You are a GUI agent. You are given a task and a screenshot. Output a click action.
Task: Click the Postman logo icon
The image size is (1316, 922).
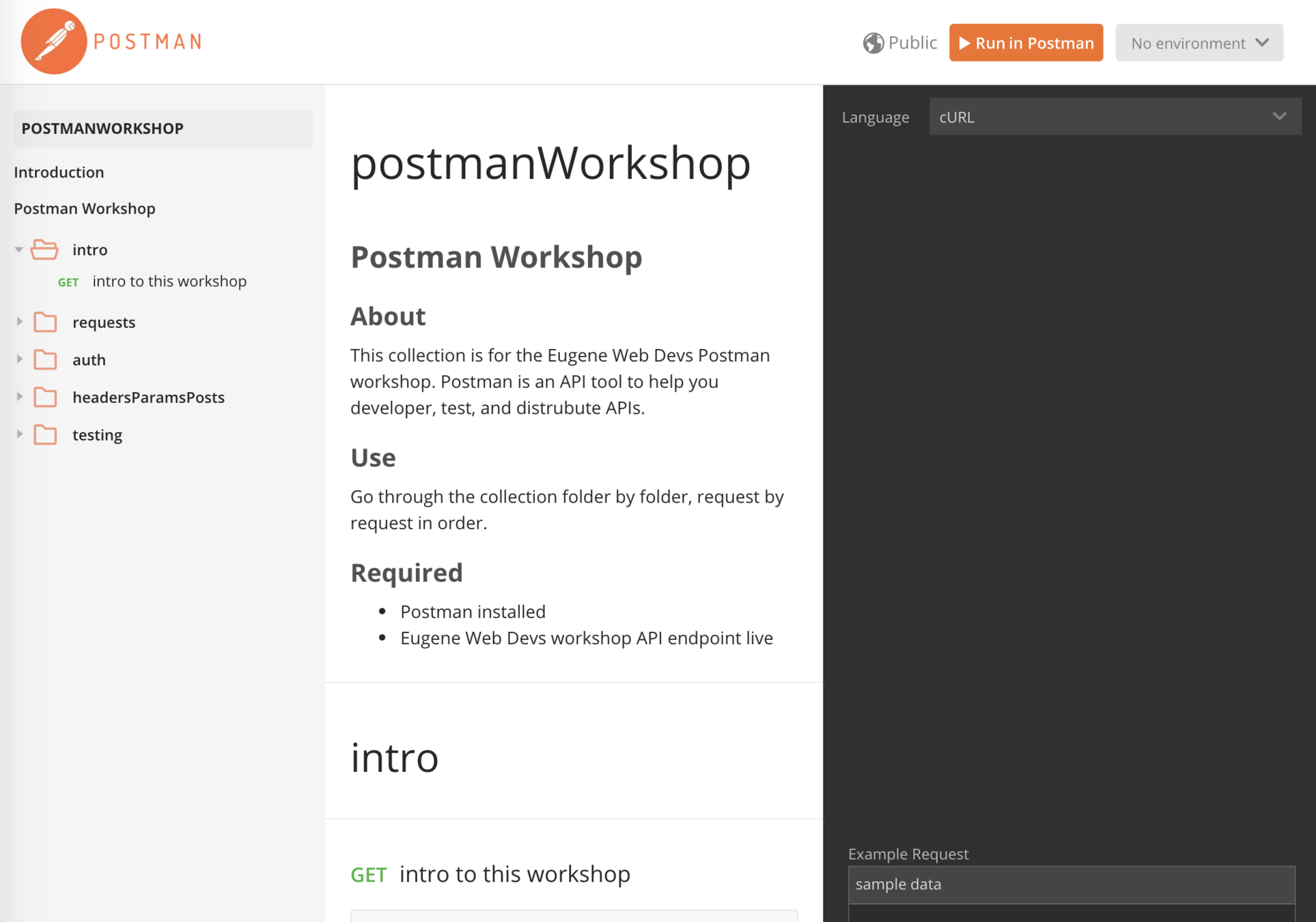coord(54,42)
